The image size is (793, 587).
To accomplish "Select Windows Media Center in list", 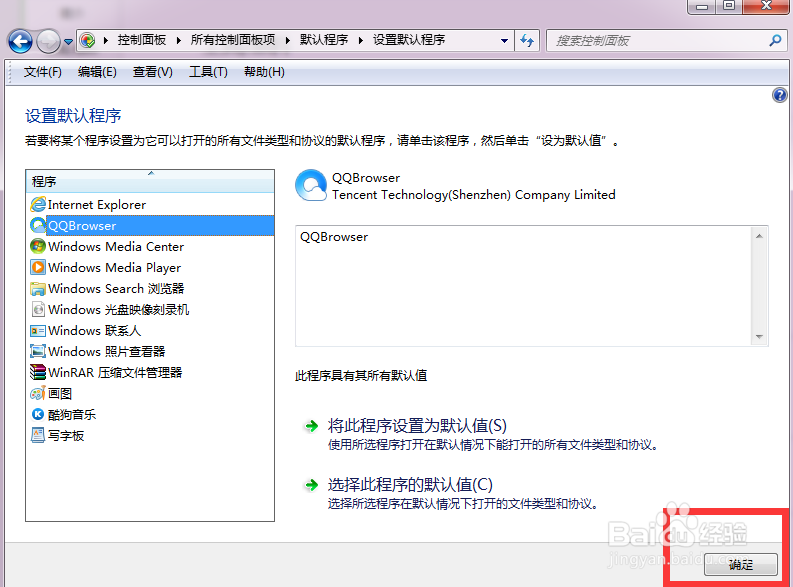I will coord(150,247).
